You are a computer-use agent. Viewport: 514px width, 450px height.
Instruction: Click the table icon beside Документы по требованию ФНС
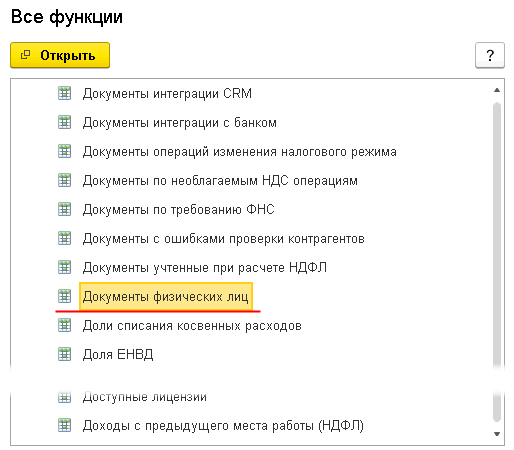[x=64, y=209]
